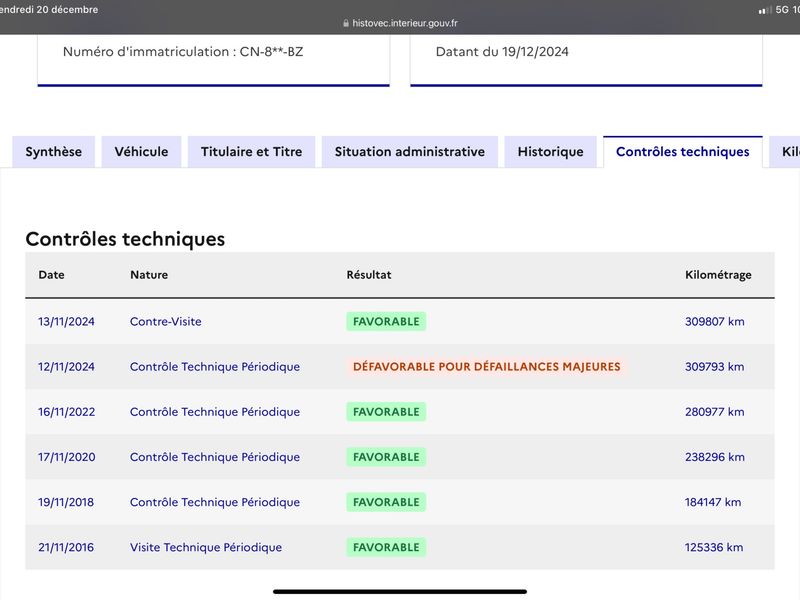This screenshot has width=800, height=600.
Task: Click the Contrôles techniques section heading
Action: click(125, 239)
